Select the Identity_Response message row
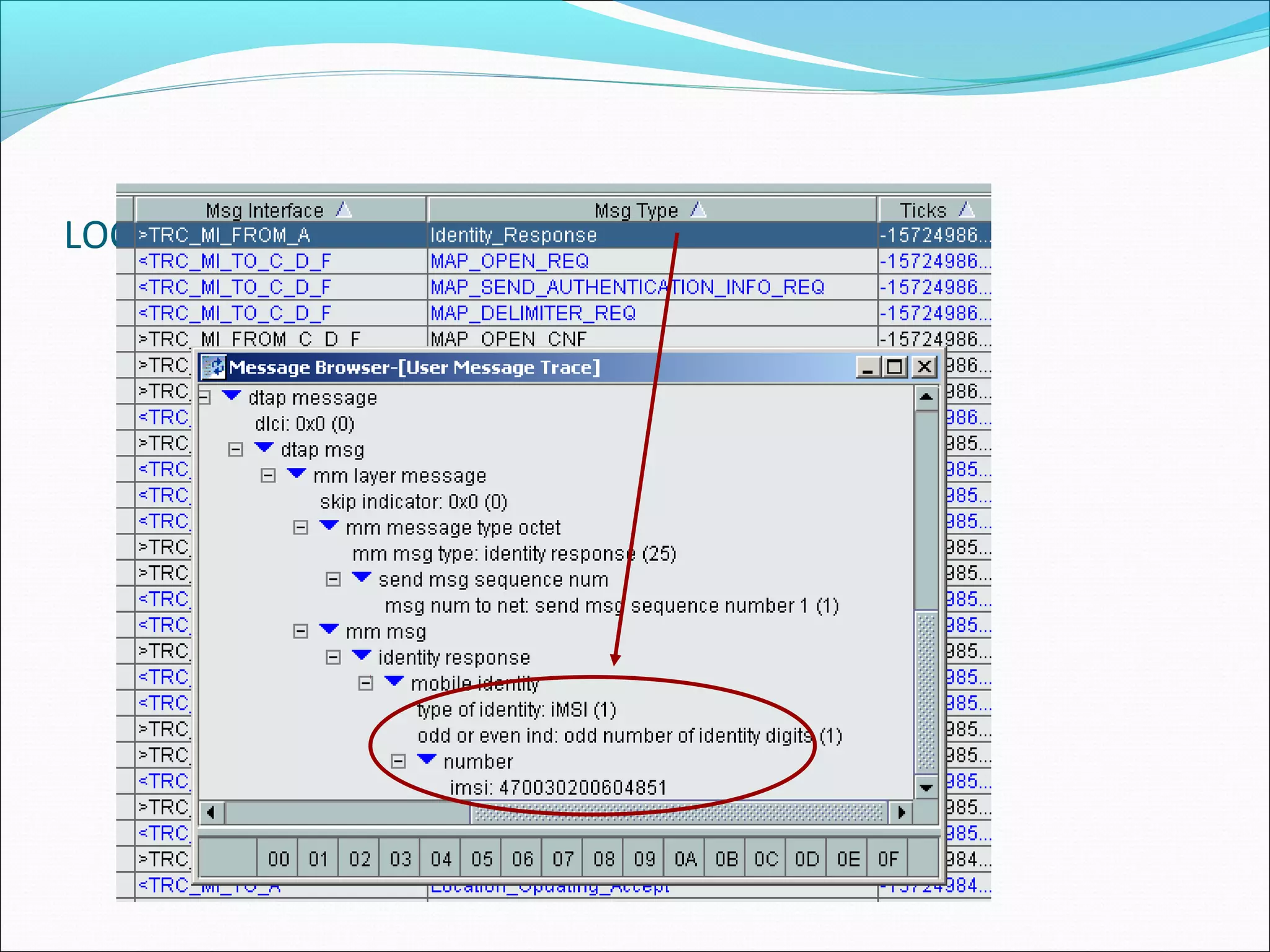 click(513, 236)
